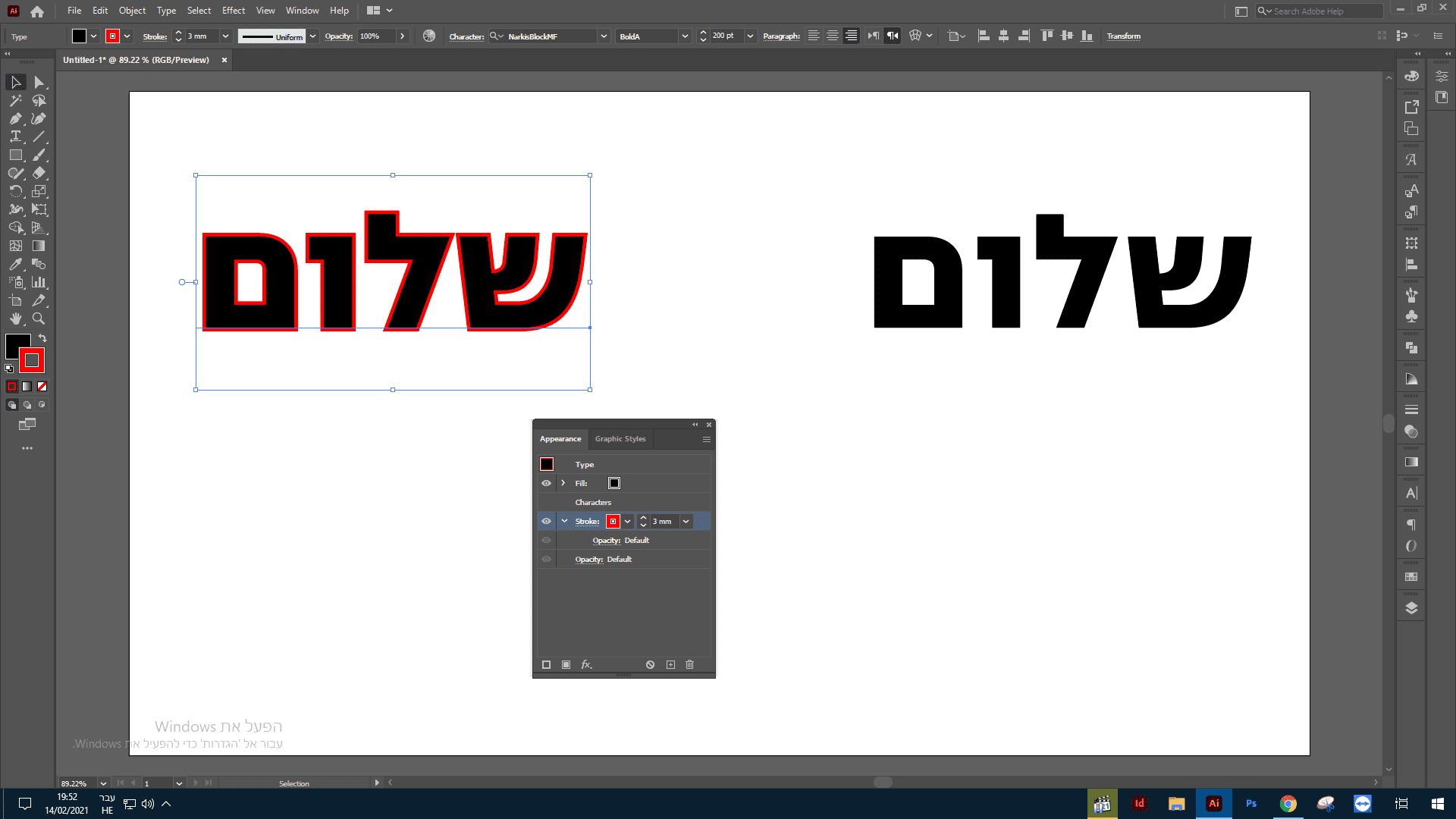Select the Pen tool
The image size is (1456, 819).
click(x=15, y=119)
